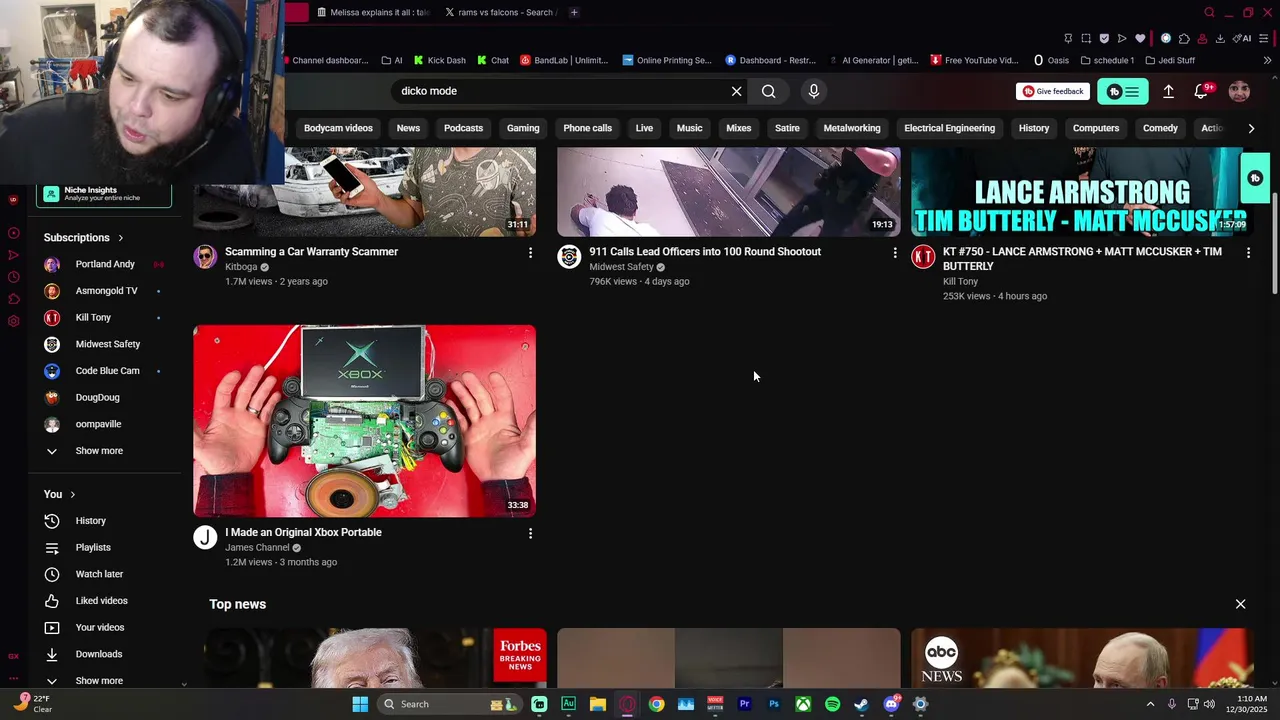Open the Kitboga channel link
The height and width of the screenshot is (720, 1280).
tap(241, 267)
